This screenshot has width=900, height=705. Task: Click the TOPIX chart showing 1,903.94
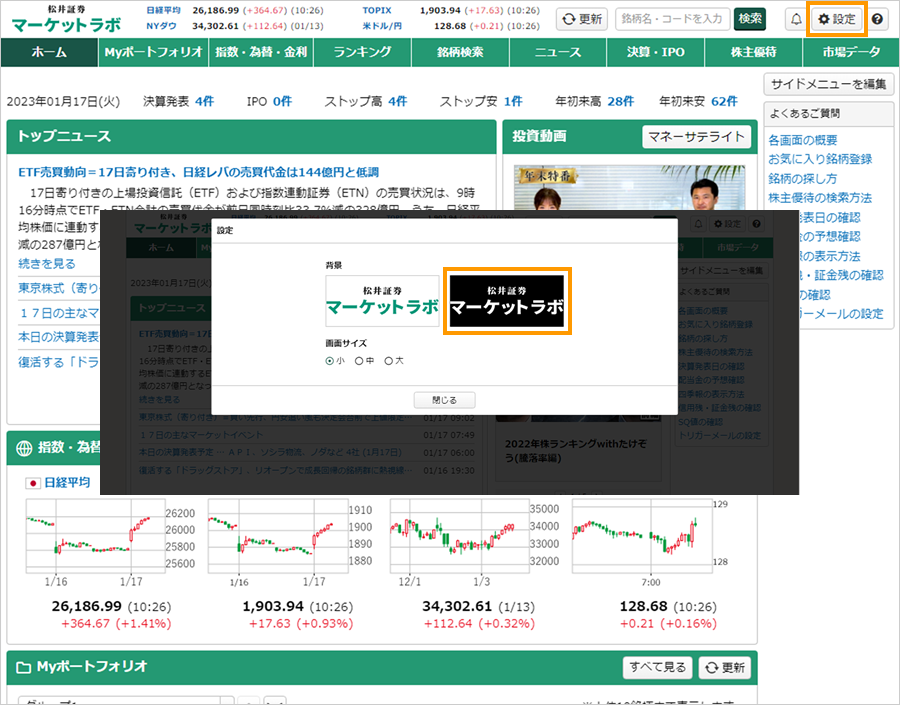tap(278, 536)
